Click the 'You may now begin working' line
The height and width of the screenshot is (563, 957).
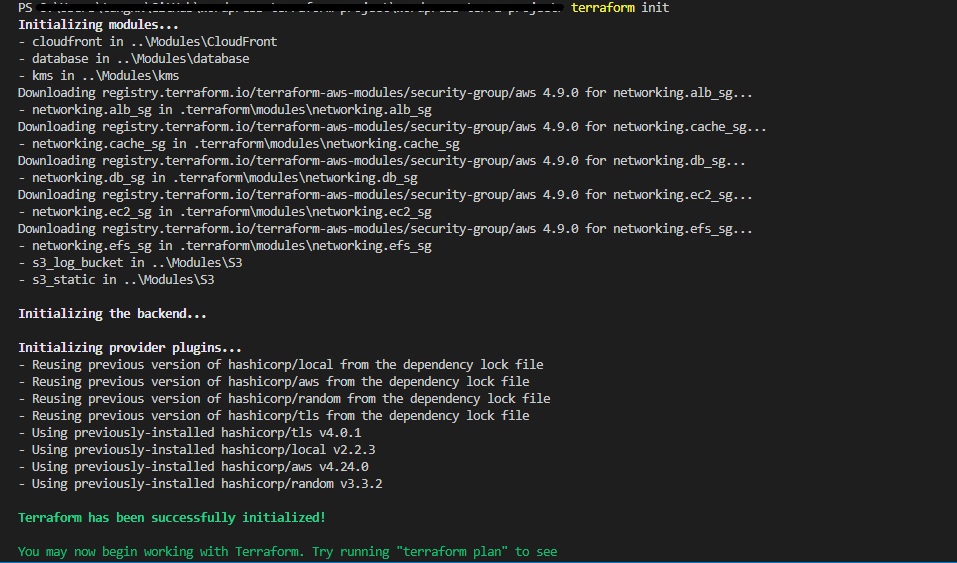click(x=288, y=552)
